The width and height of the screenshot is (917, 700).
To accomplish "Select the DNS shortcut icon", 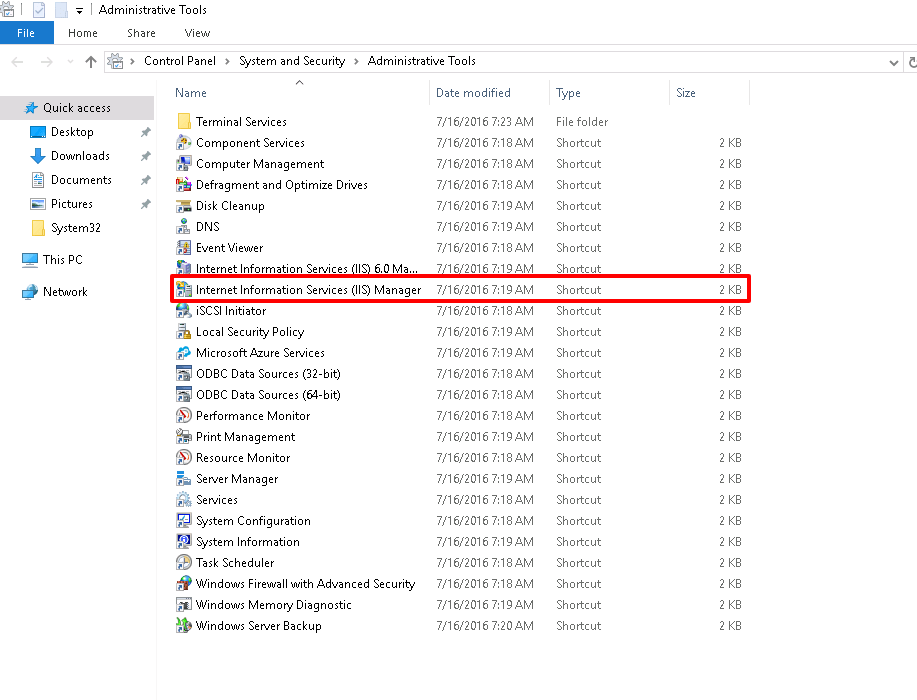I will pyautogui.click(x=184, y=227).
